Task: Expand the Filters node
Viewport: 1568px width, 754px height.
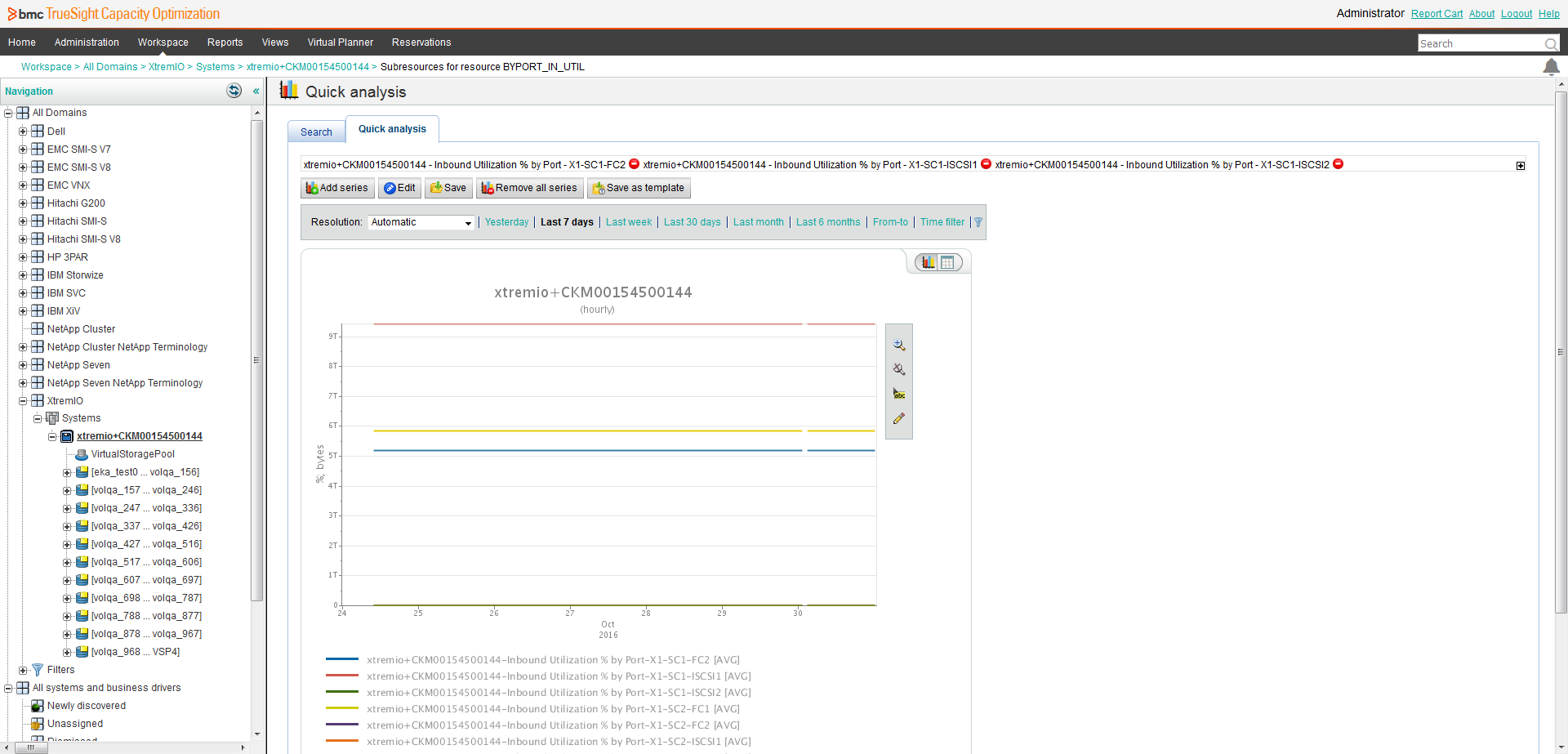Action: click(23, 671)
